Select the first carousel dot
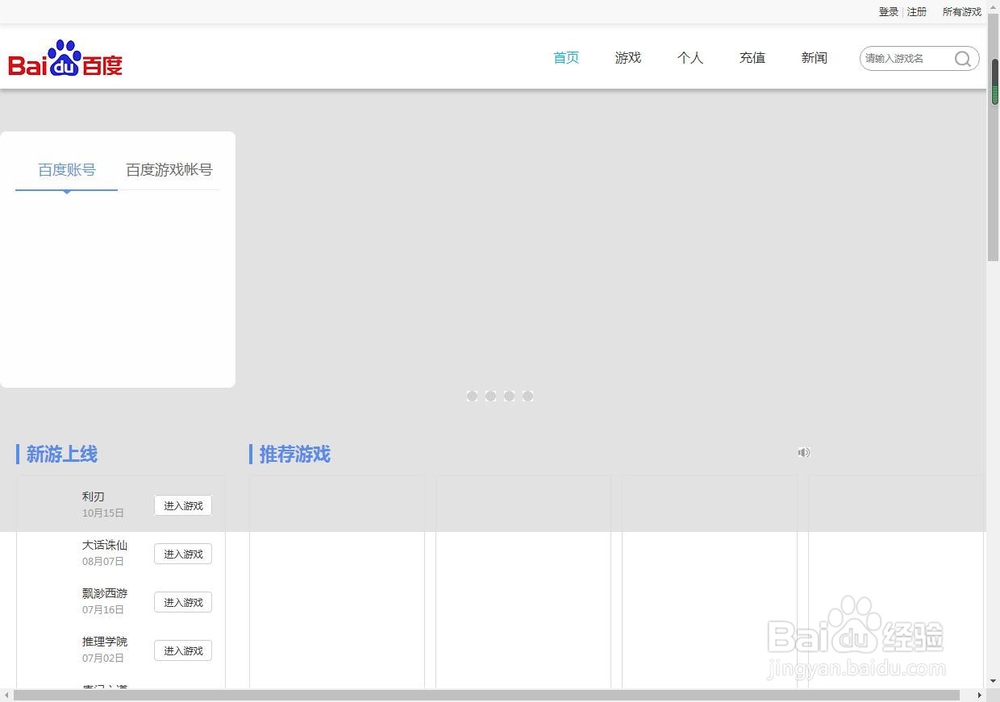The height and width of the screenshot is (702, 1000). pos(471,396)
